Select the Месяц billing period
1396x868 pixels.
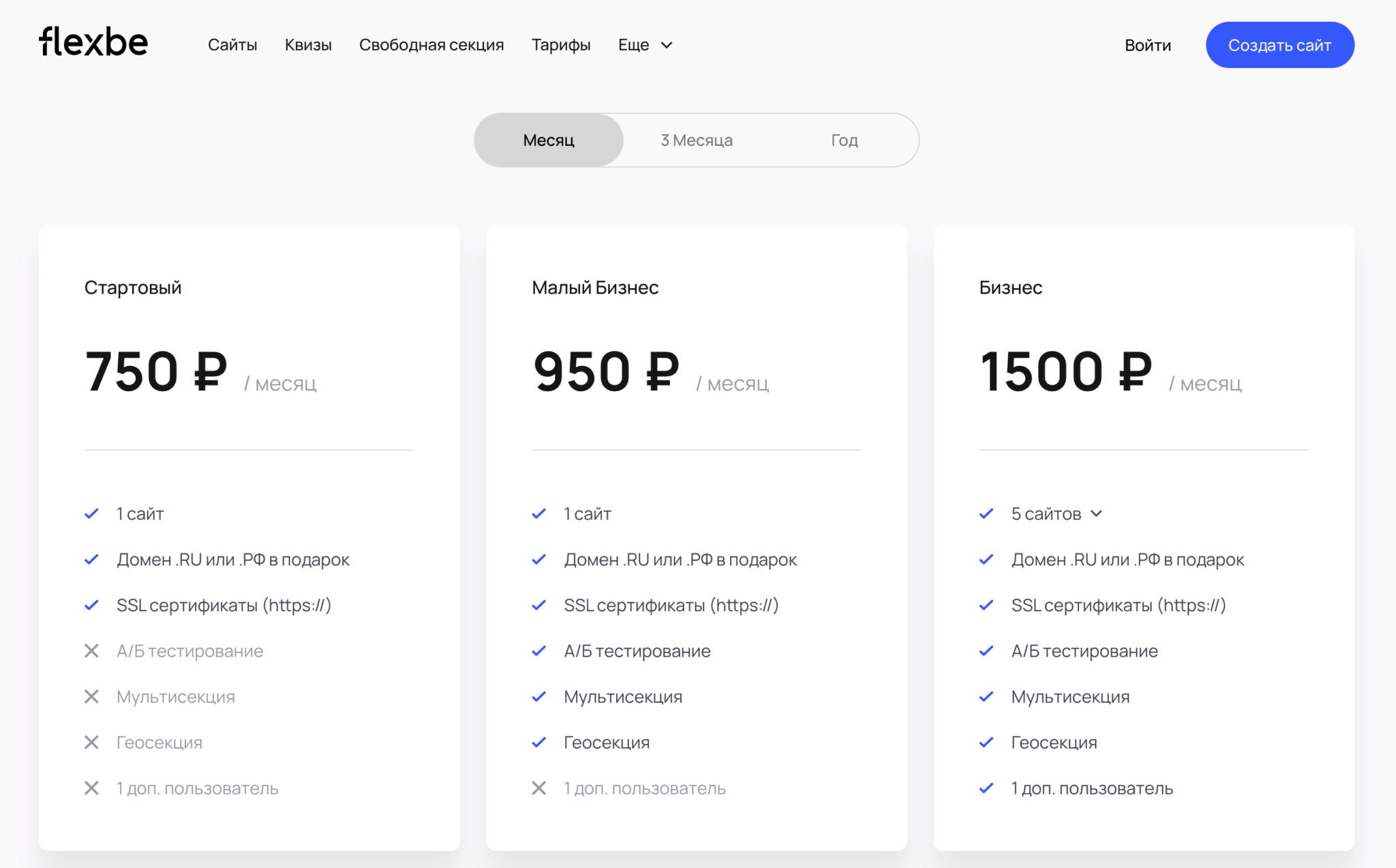tap(549, 140)
